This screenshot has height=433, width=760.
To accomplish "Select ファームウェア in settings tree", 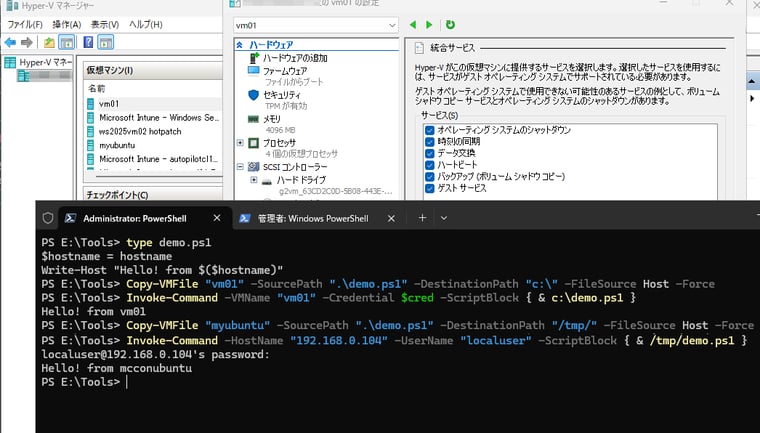I will [x=285, y=71].
